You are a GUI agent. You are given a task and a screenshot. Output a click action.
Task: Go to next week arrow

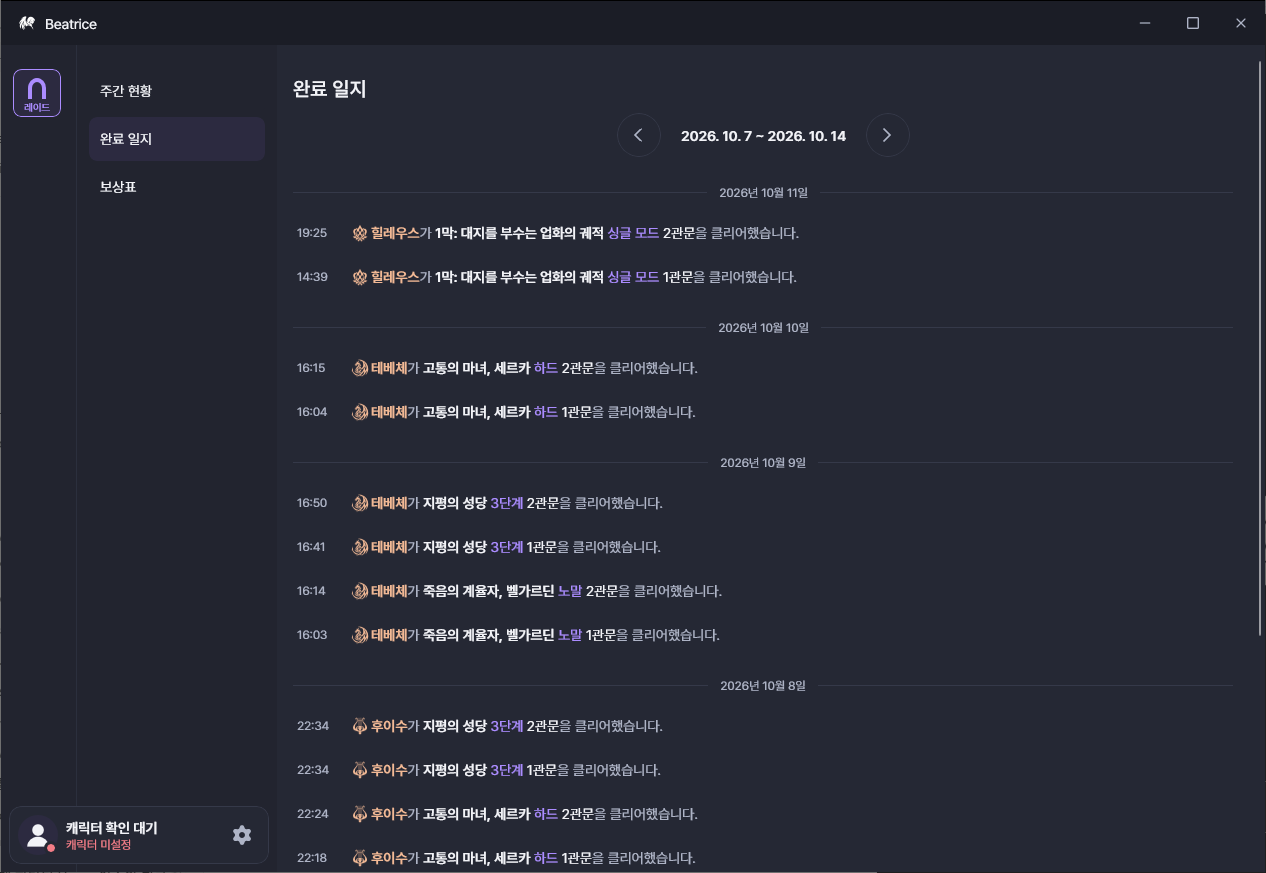coord(888,135)
